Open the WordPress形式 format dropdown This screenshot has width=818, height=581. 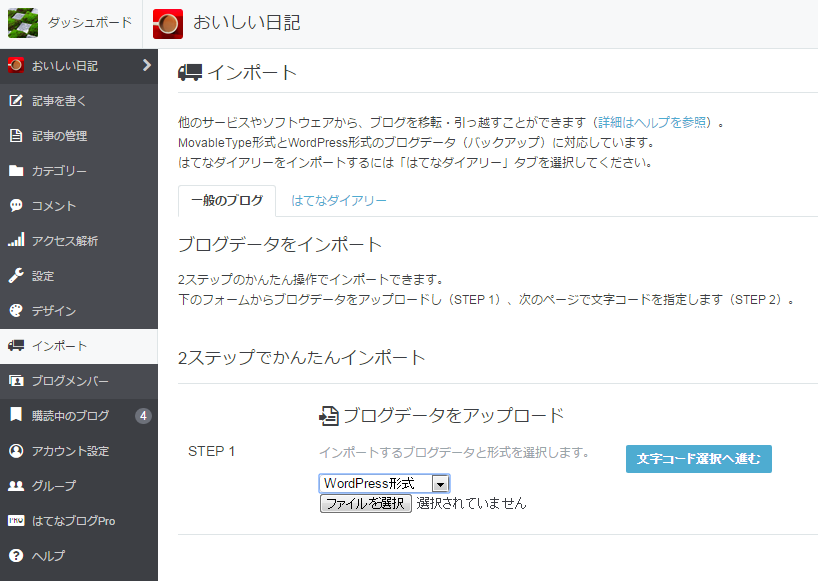pyautogui.click(x=384, y=483)
